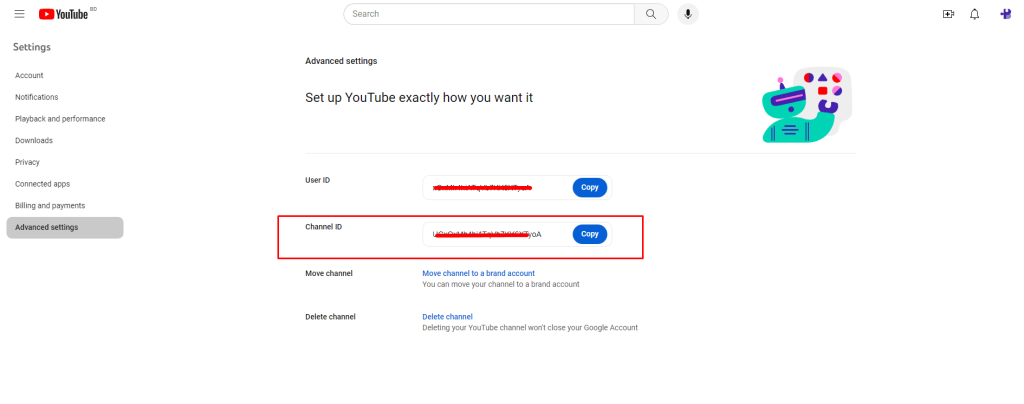Click the robot illustration image
The image size is (1024, 404).
click(807, 104)
